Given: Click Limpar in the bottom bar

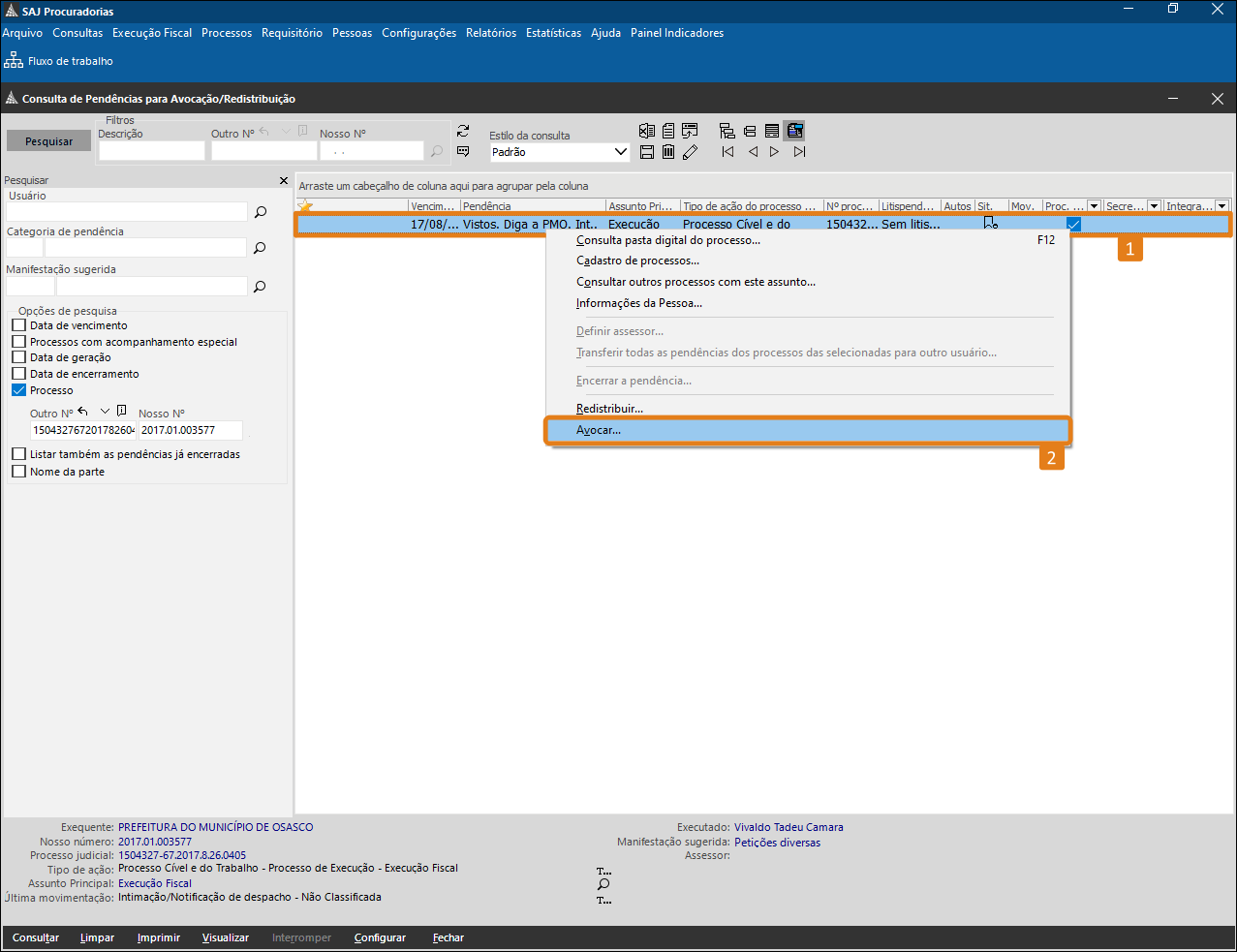Looking at the screenshot, I should click(97, 937).
